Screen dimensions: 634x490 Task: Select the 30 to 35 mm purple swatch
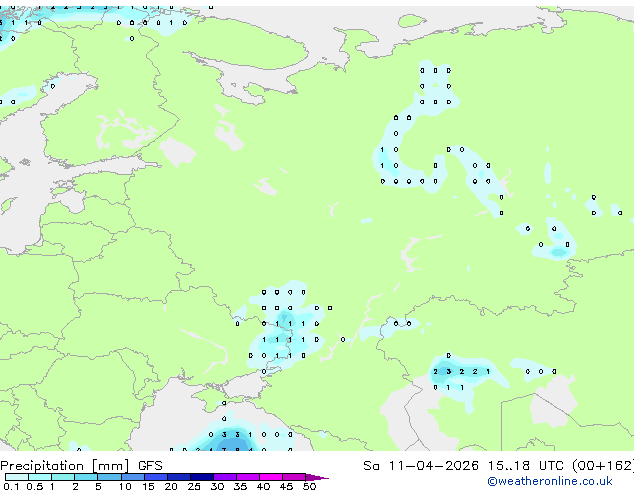[x=225, y=477]
